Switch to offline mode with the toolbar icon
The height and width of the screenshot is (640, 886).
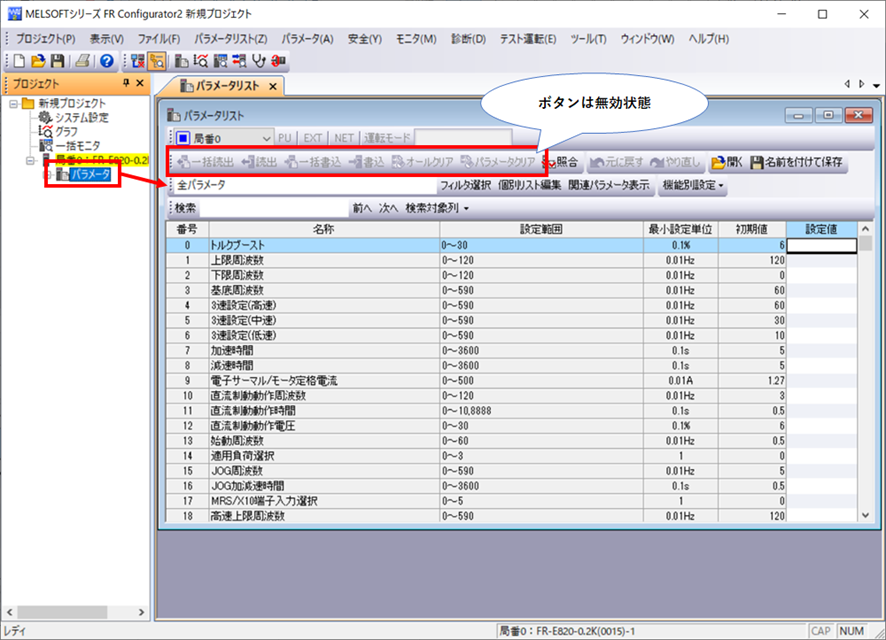[137, 60]
